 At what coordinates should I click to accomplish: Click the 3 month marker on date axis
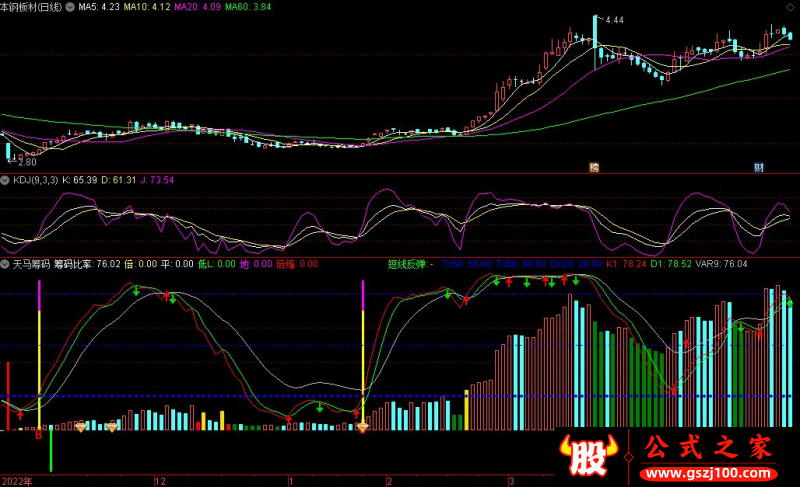point(511,481)
